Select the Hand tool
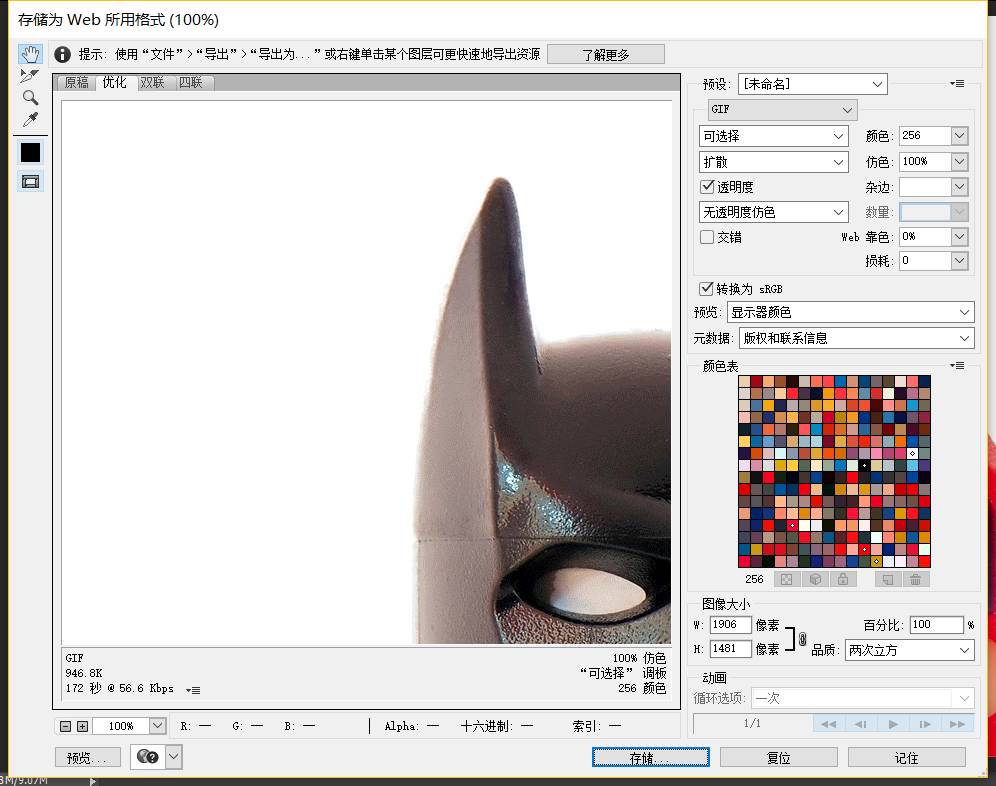Image resolution: width=996 pixels, height=786 pixels. coord(31,54)
